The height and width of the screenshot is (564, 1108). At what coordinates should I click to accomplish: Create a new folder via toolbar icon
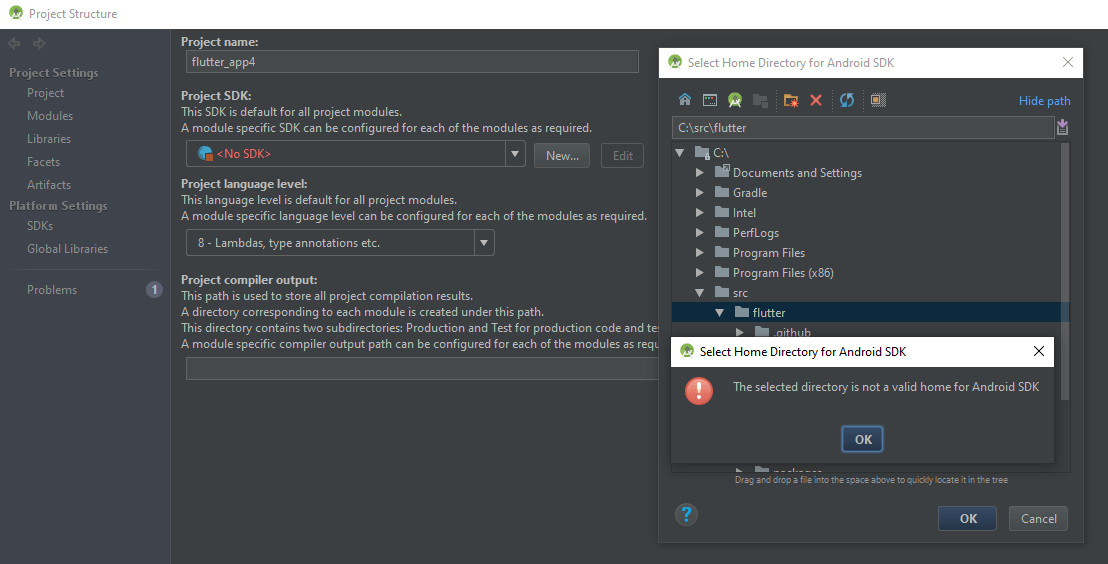pos(790,100)
